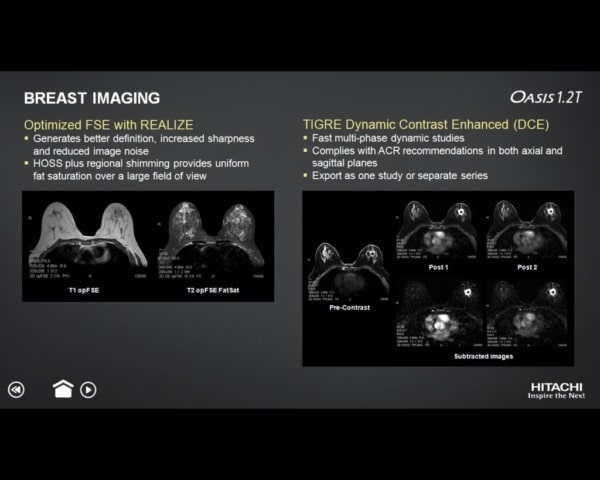
Task: Click 'Export as one study or separate series'
Action: 400,176
